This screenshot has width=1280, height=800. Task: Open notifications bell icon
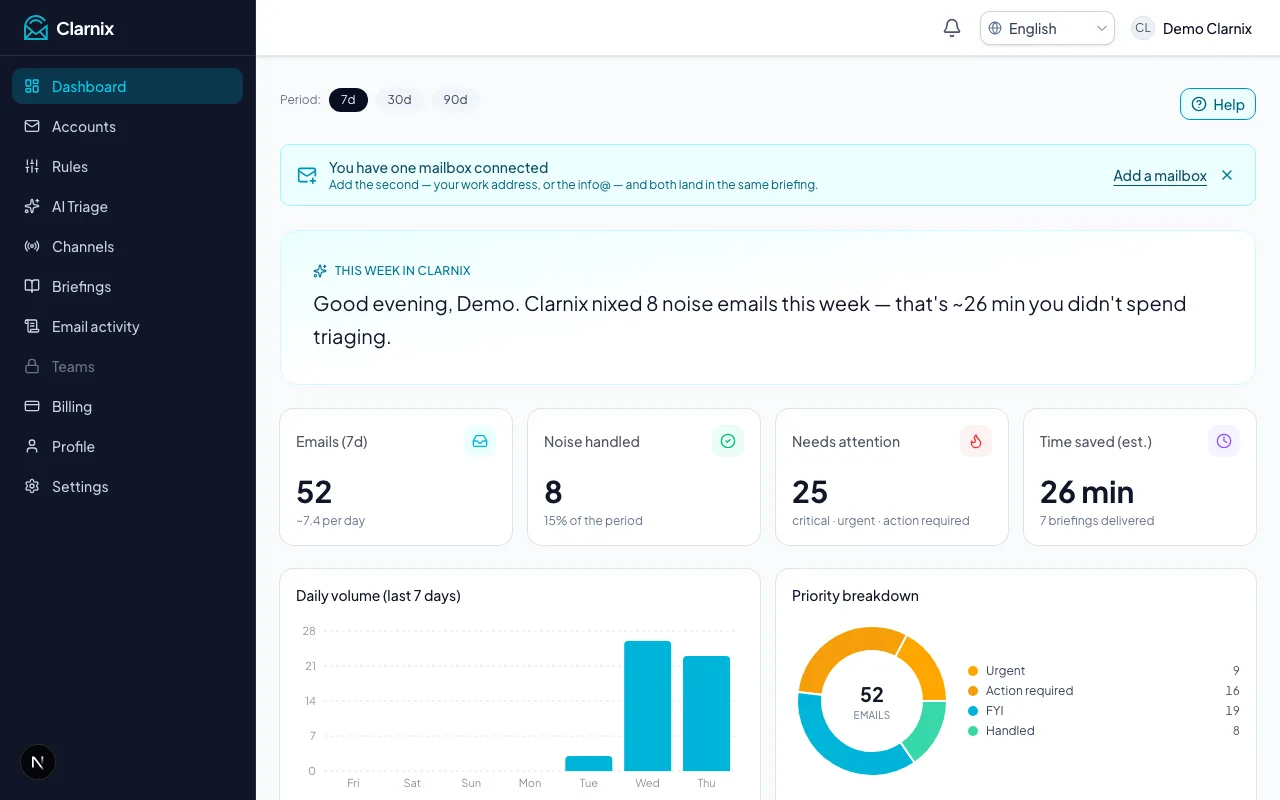click(x=952, y=28)
